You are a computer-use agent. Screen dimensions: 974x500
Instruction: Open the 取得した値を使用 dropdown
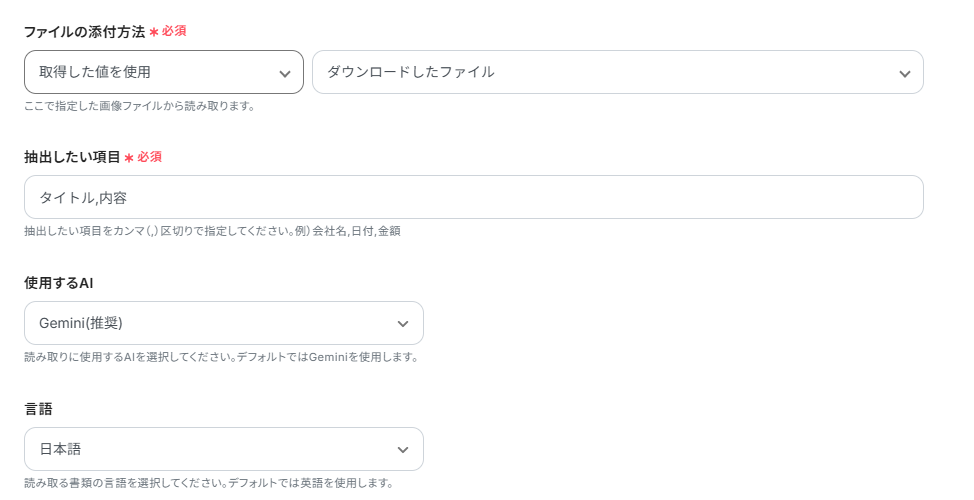[150, 72]
